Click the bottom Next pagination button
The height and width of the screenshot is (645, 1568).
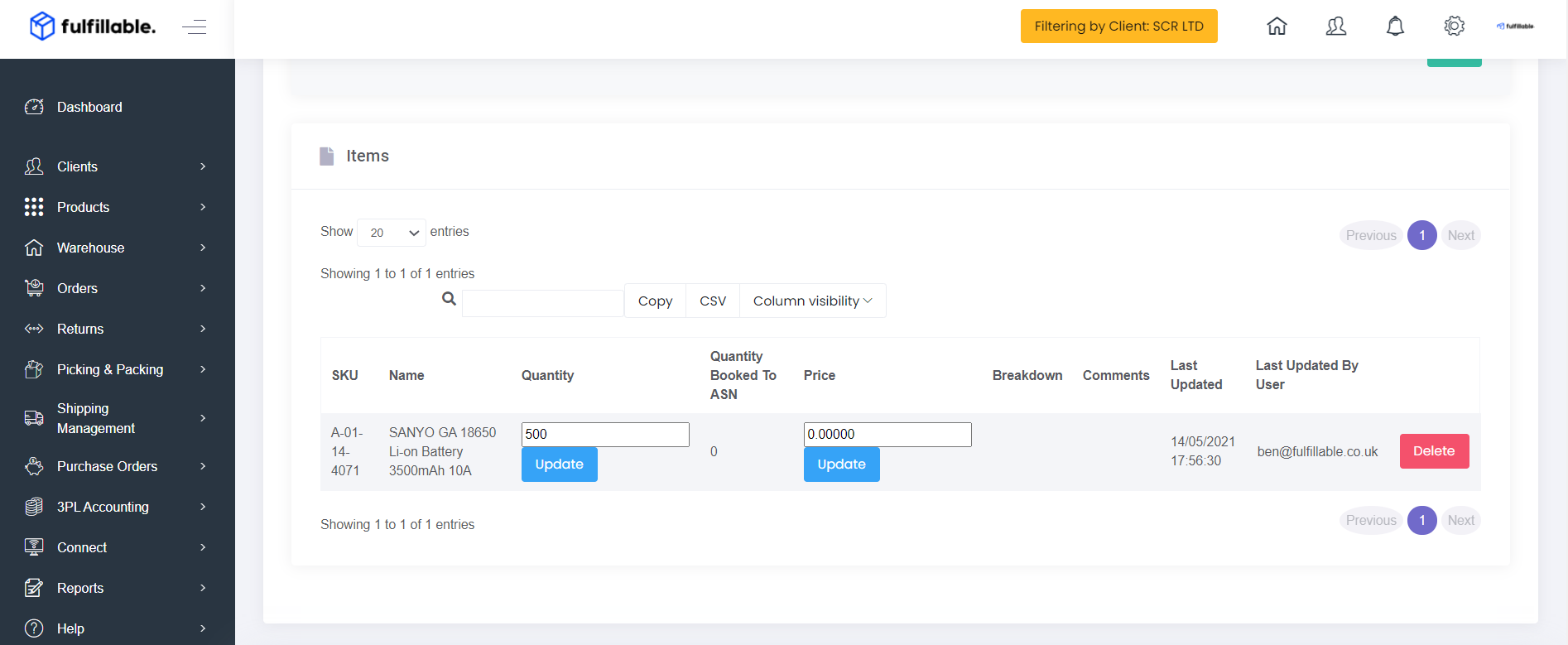pyautogui.click(x=1460, y=520)
